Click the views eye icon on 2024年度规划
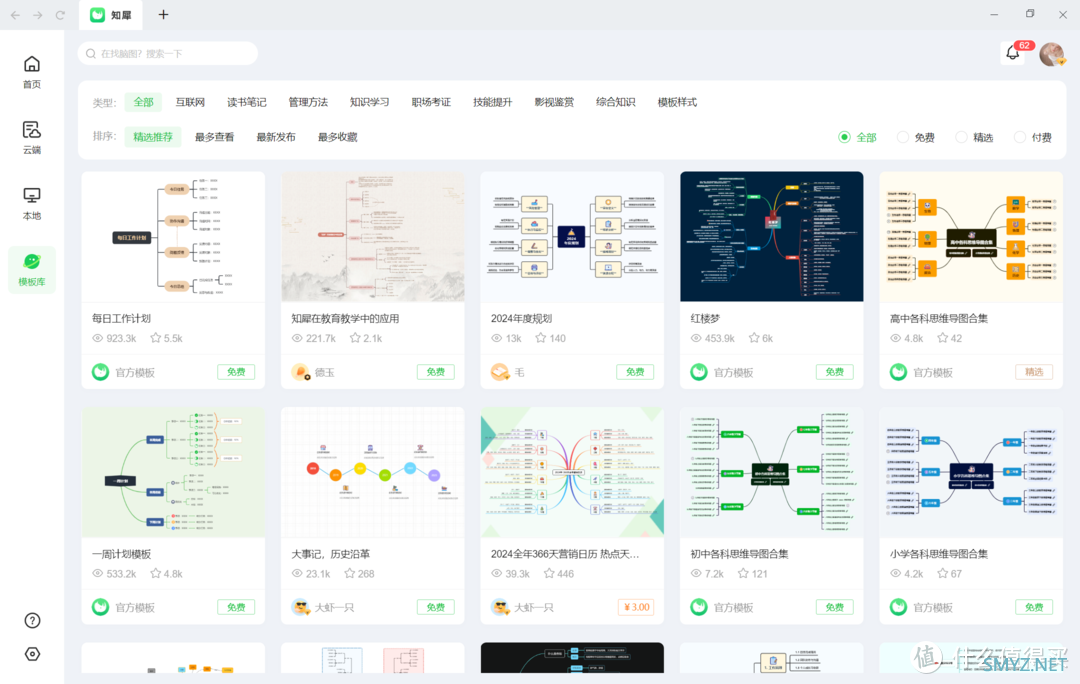1080x684 pixels. (497, 338)
